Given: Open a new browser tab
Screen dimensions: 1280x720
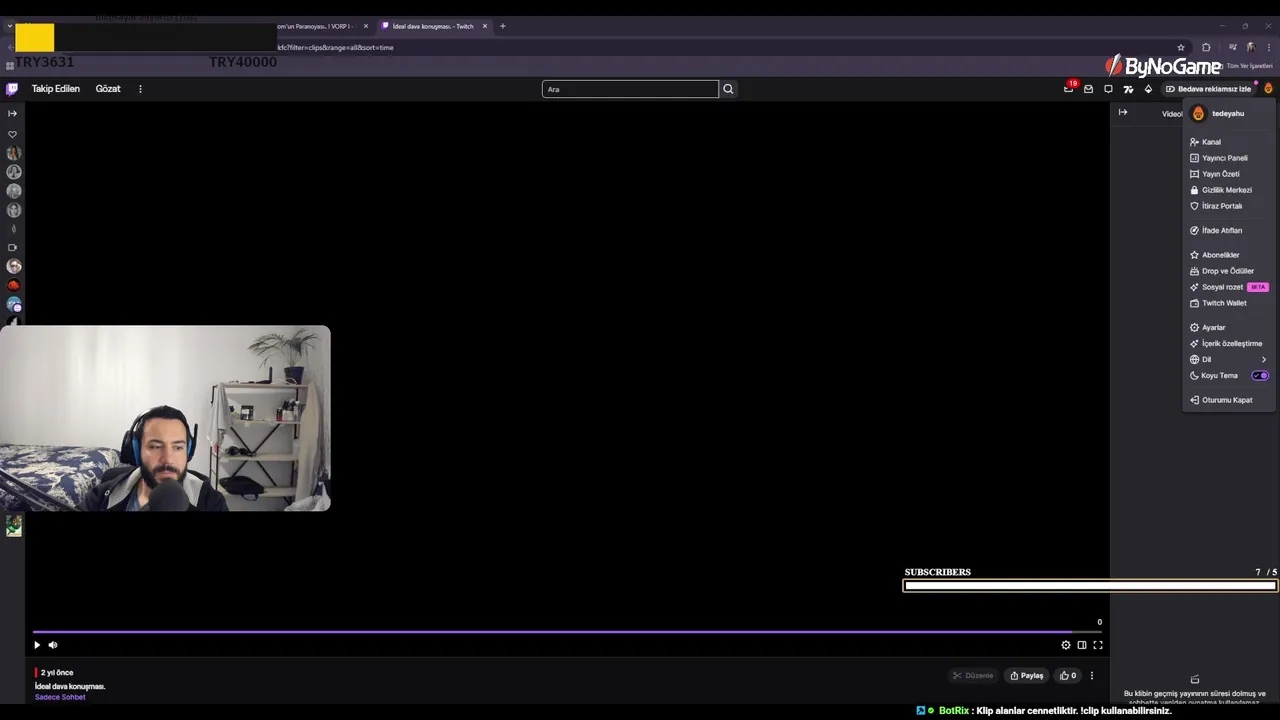Looking at the screenshot, I should (503, 26).
